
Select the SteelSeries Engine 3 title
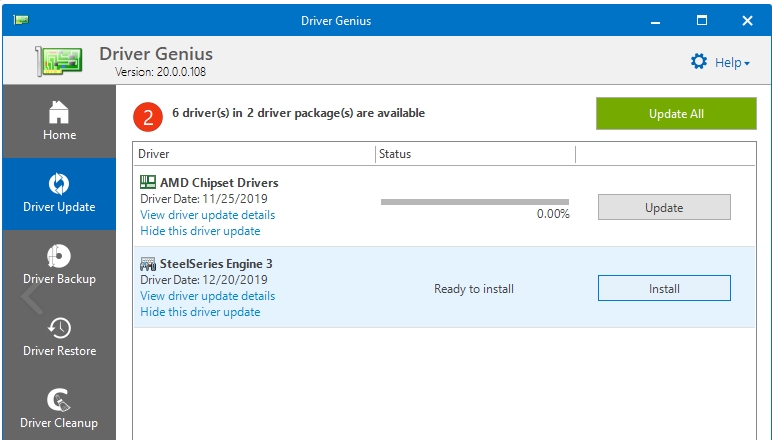point(216,264)
